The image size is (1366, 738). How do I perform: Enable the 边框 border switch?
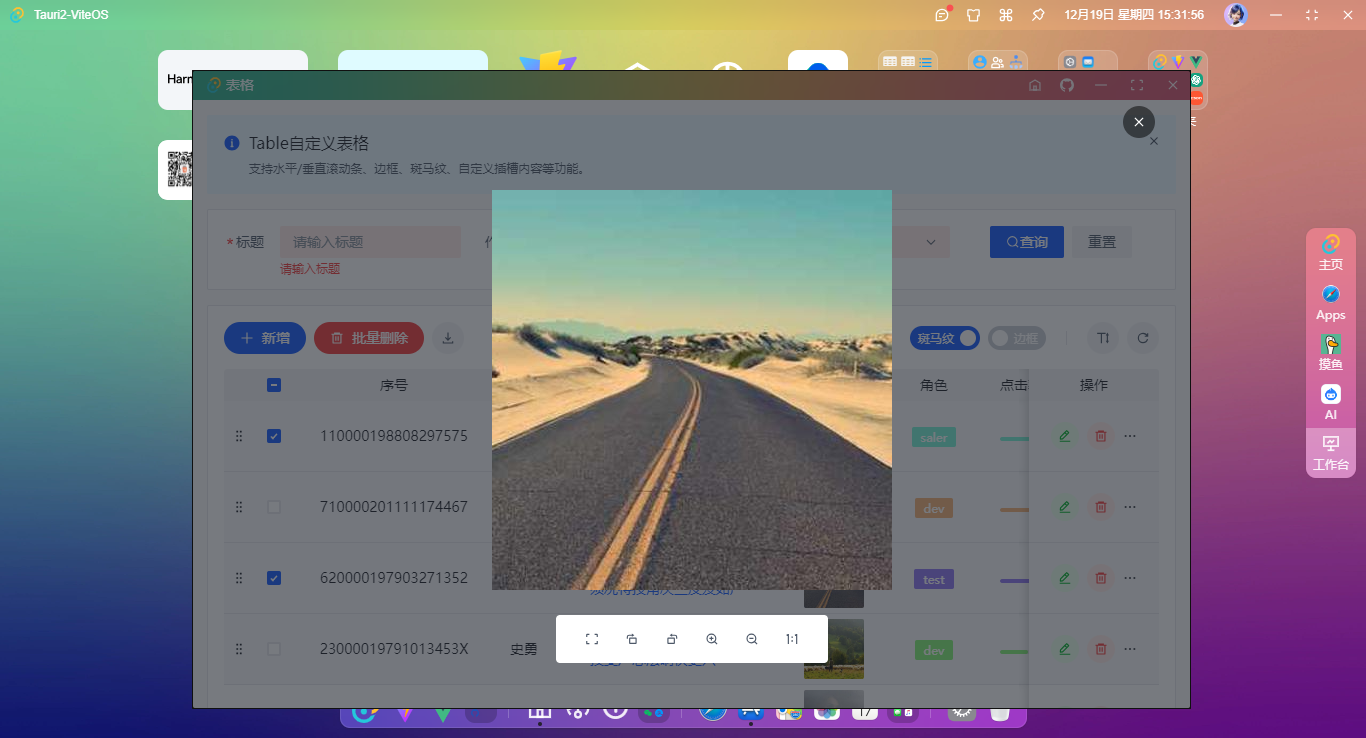point(1016,338)
